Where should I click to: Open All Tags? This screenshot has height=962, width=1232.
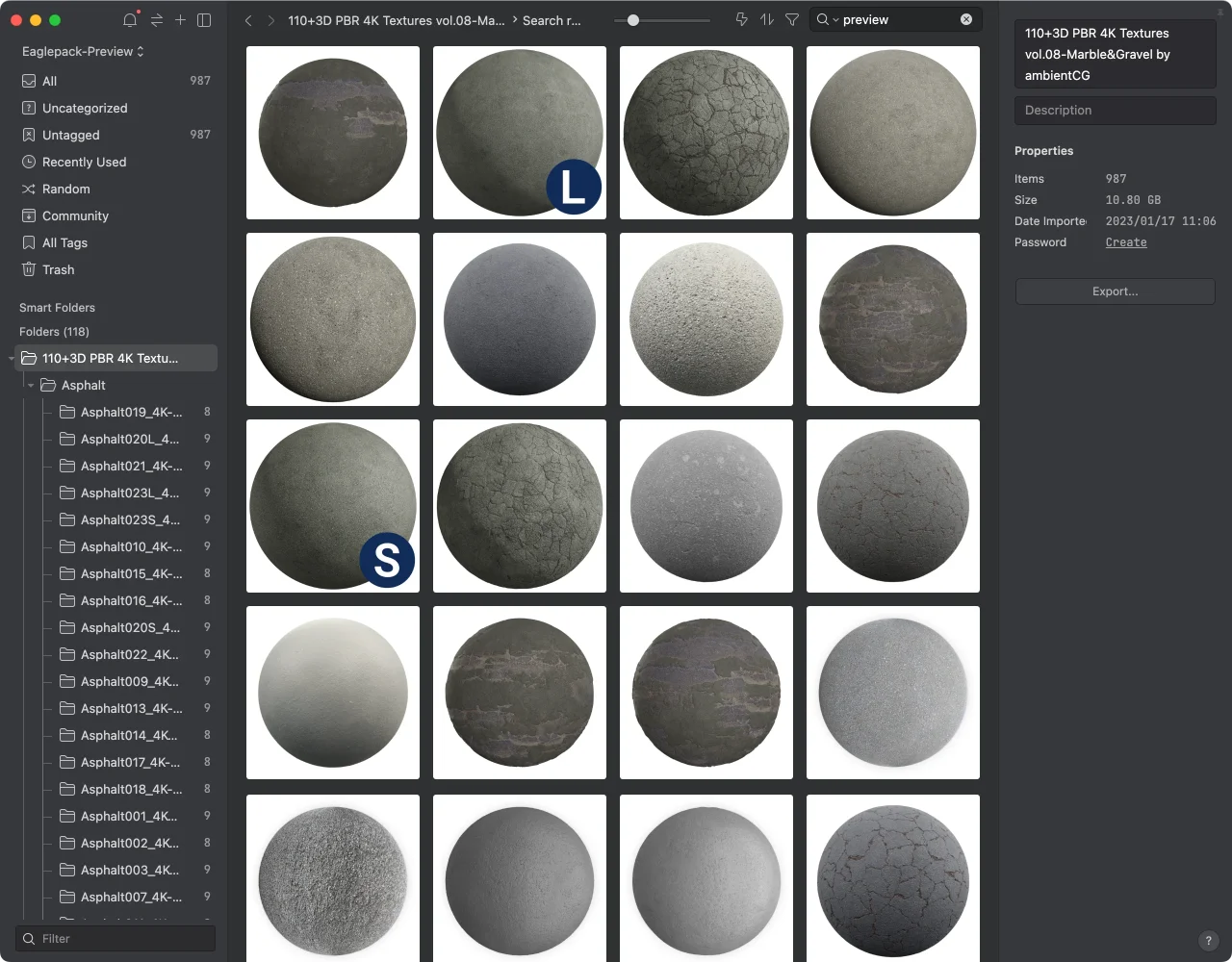tap(115, 242)
